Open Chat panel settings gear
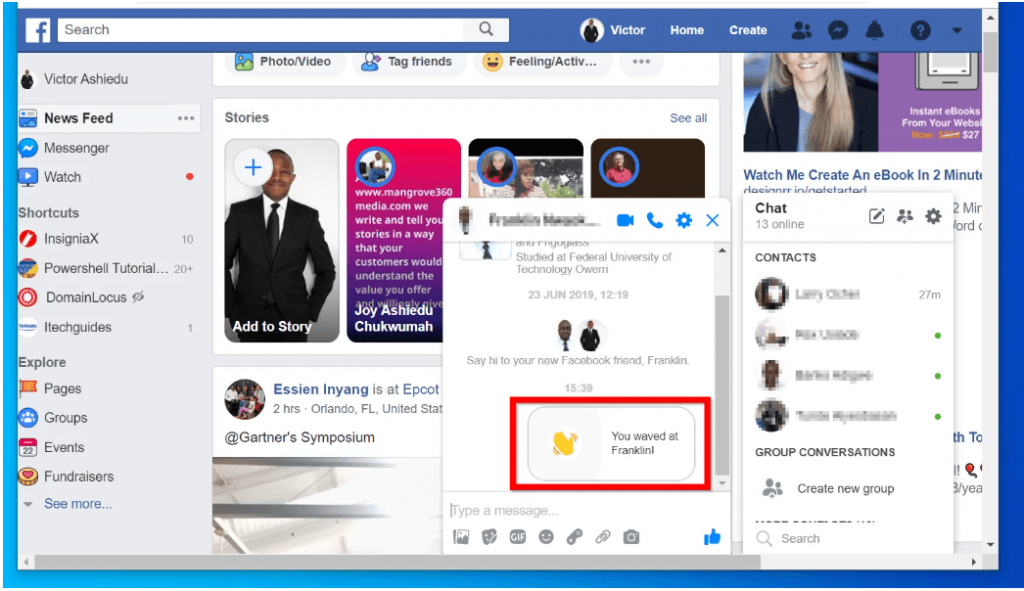The image size is (1024, 591). [x=933, y=216]
